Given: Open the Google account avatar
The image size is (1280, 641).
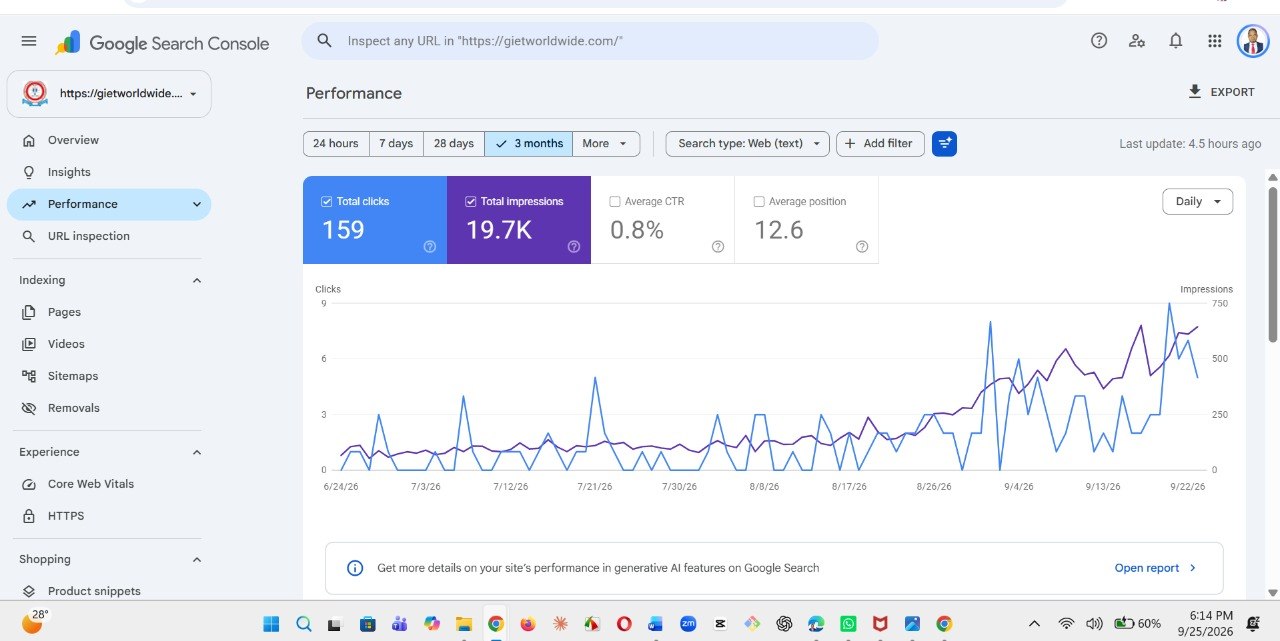Looking at the screenshot, I should click(x=1253, y=41).
